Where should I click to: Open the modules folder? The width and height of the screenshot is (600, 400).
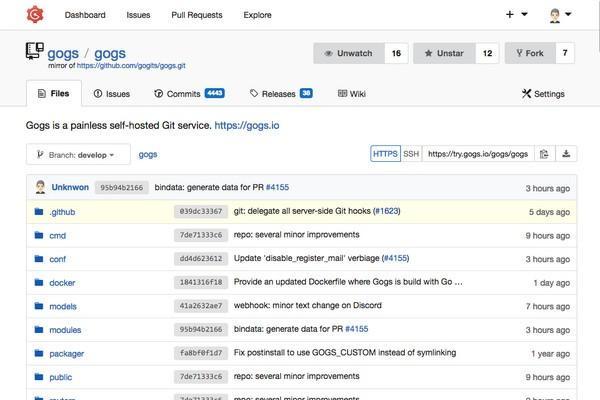[x=65, y=330]
